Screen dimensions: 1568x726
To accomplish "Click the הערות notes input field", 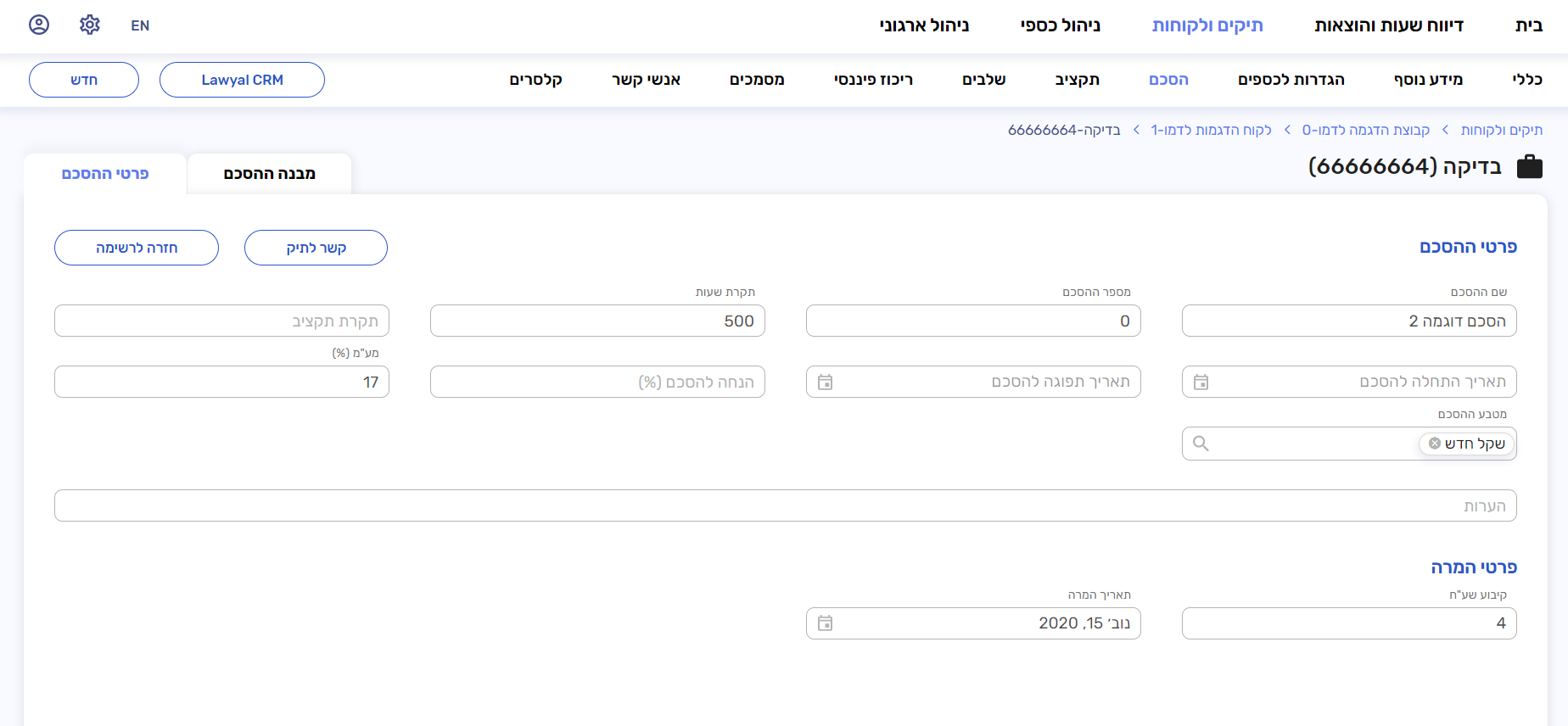I will (785, 505).
